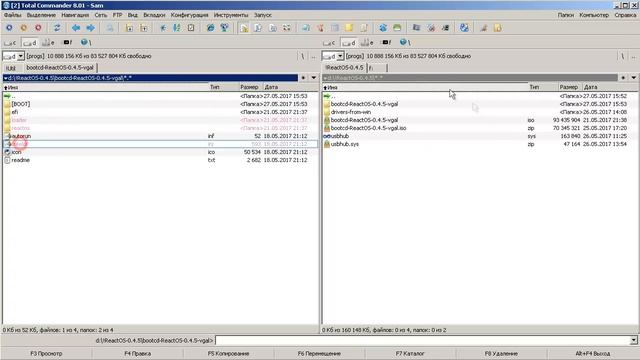The image size is (640, 360).
Task: Select the efi folder row
Action: (160, 112)
